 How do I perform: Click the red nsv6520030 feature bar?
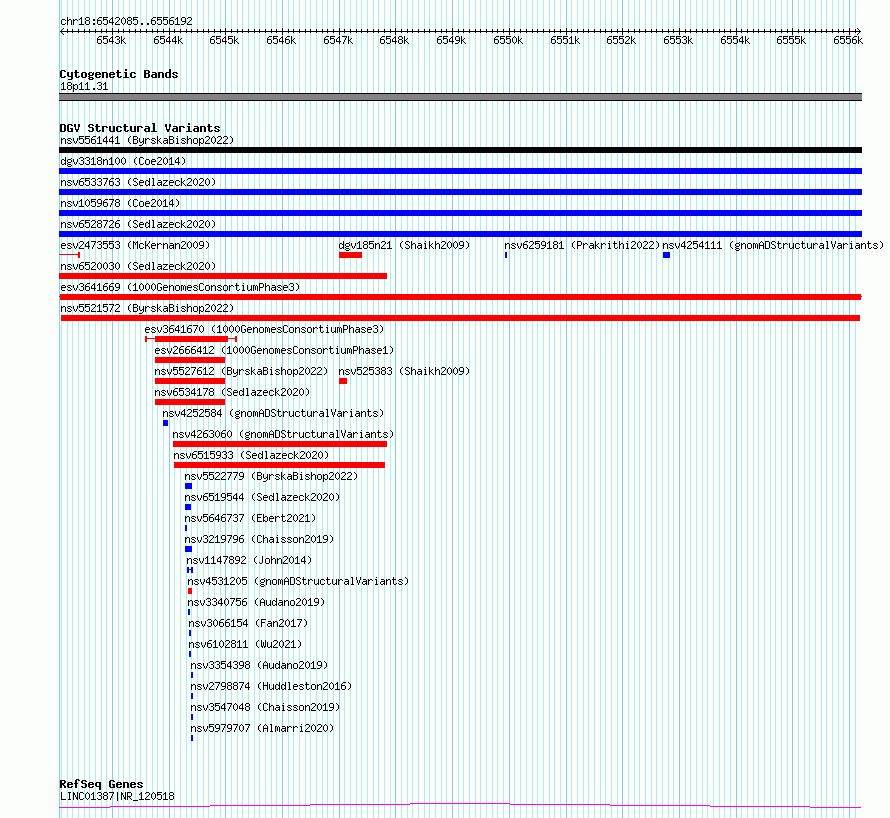tap(223, 276)
